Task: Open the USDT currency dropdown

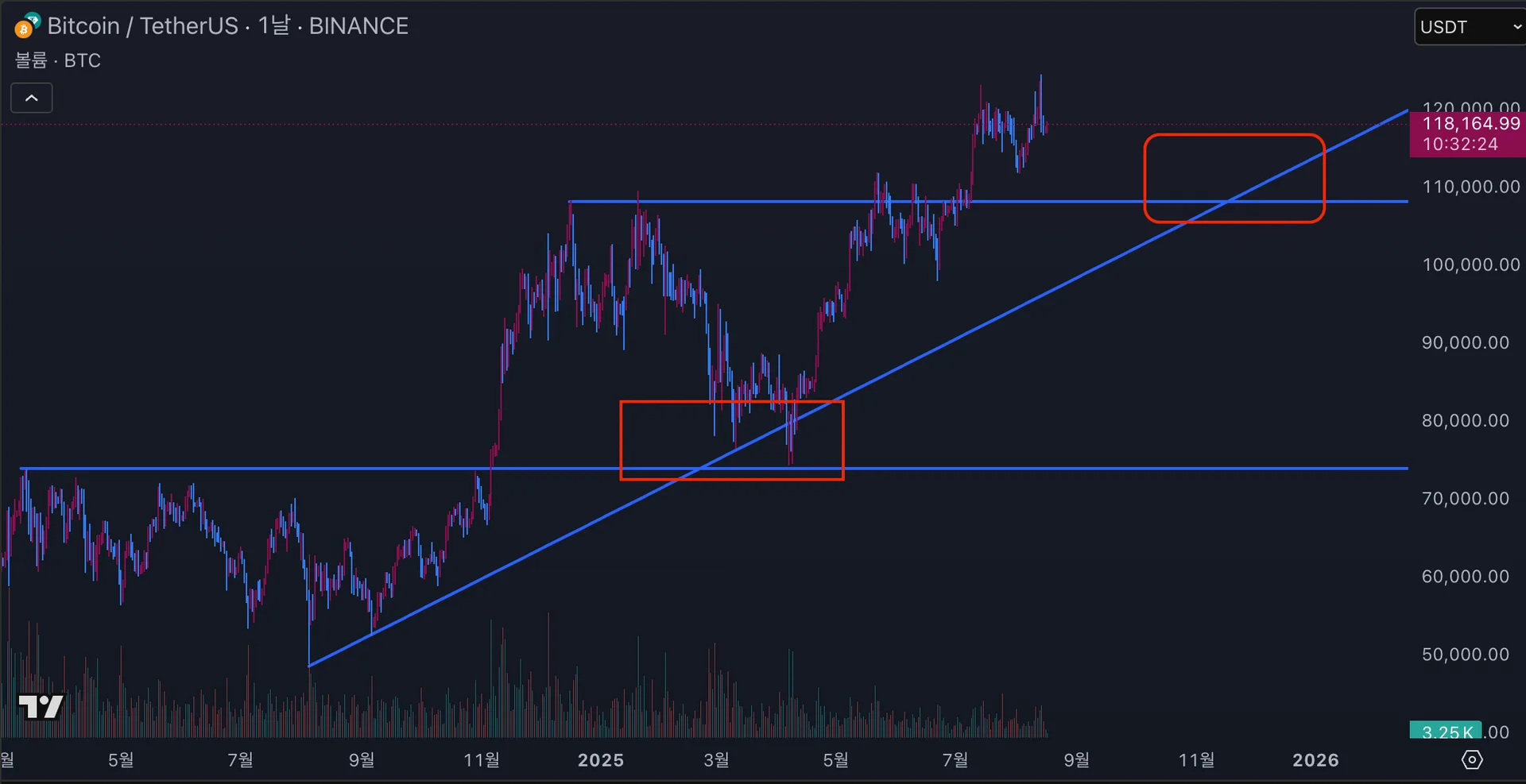Action: pos(1470,27)
